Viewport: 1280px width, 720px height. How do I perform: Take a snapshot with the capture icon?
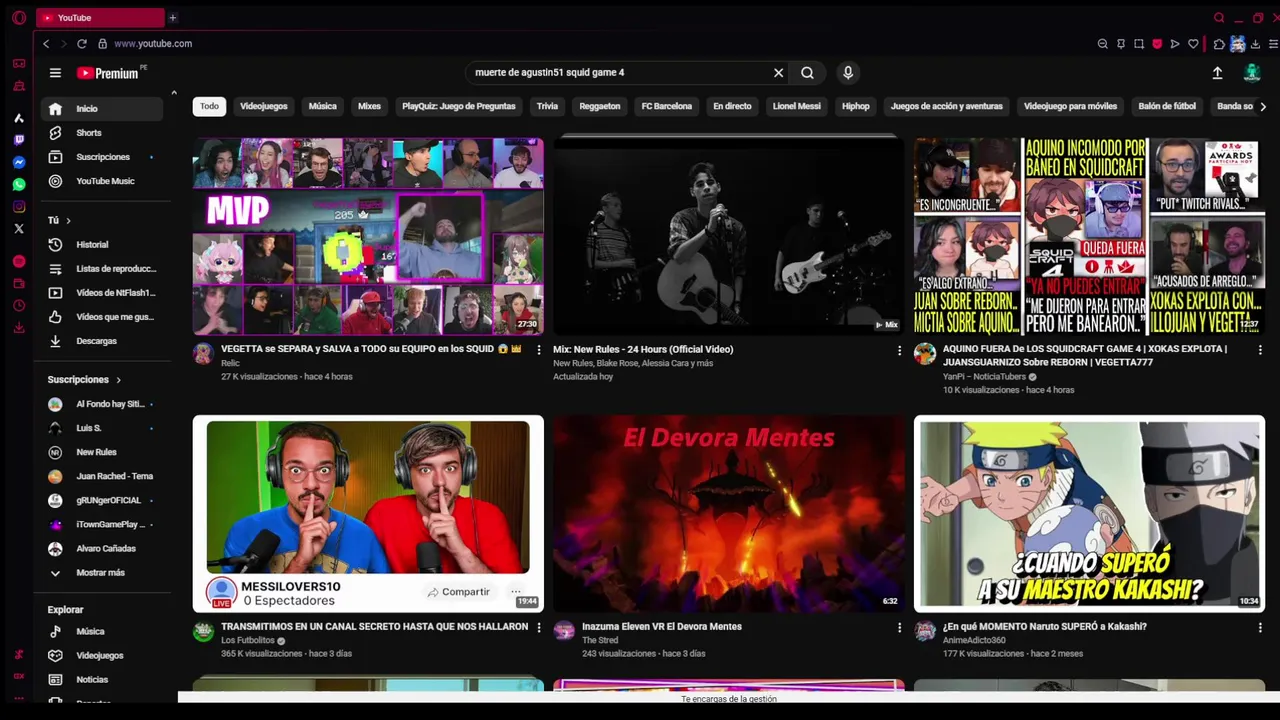(1139, 44)
